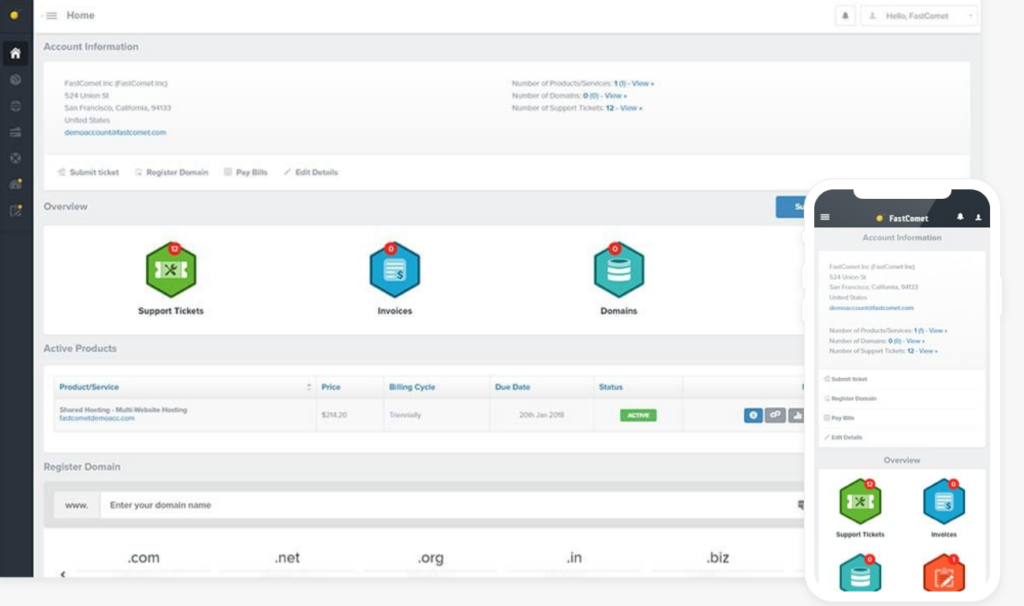Open the cube products icon in sidebar
Viewport: 1024px width, 606px height.
[15, 80]
